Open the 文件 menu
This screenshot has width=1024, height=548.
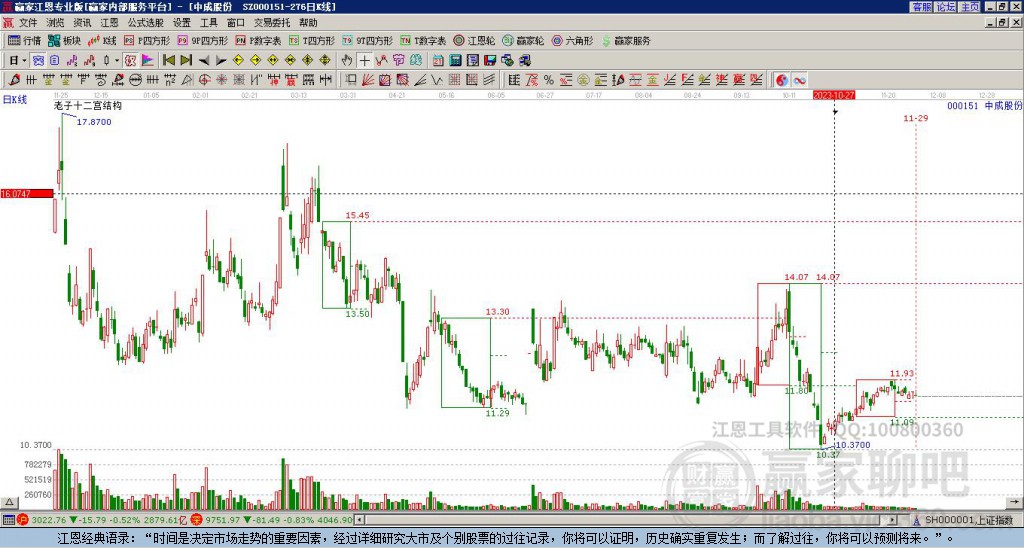(x=27, y=23)
